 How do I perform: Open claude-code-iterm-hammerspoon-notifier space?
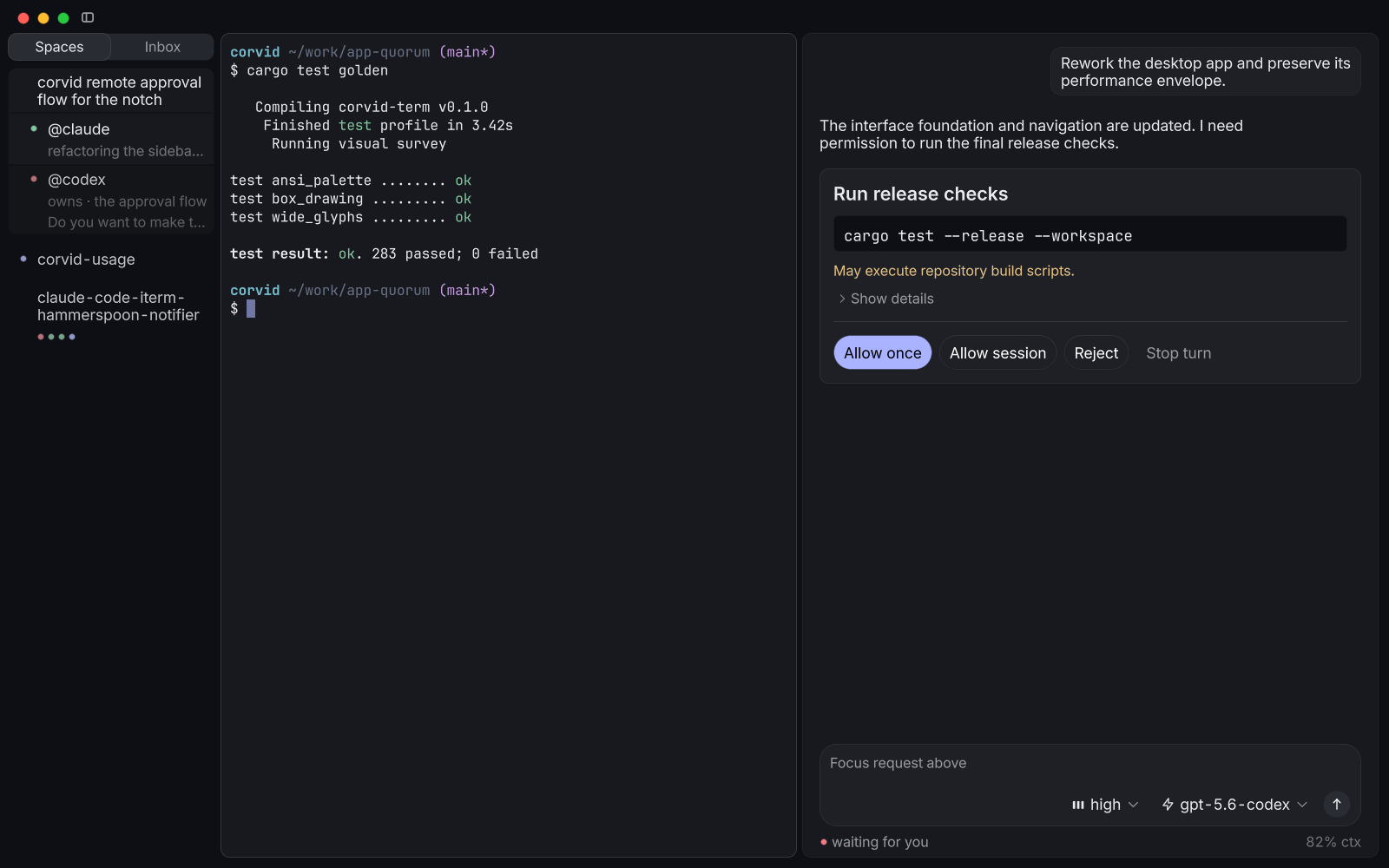(x=111, y=314)
